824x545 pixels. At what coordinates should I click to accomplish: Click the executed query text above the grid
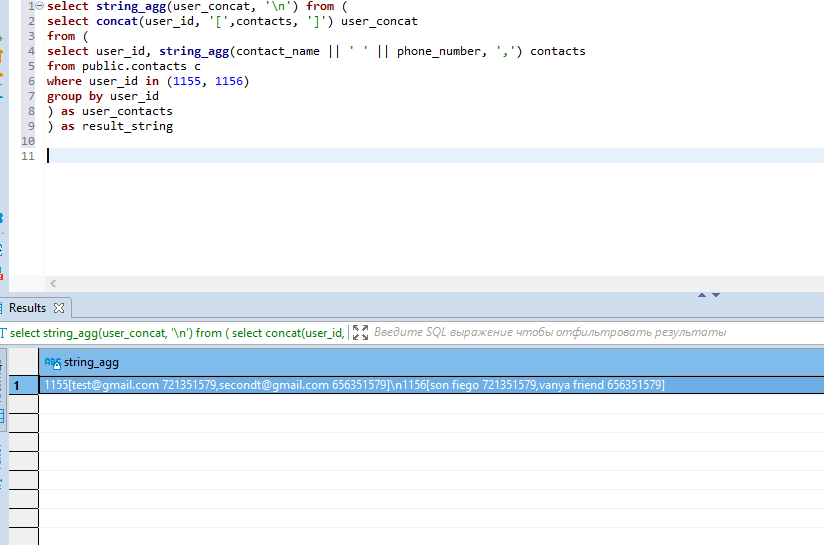tap(177, 333)
